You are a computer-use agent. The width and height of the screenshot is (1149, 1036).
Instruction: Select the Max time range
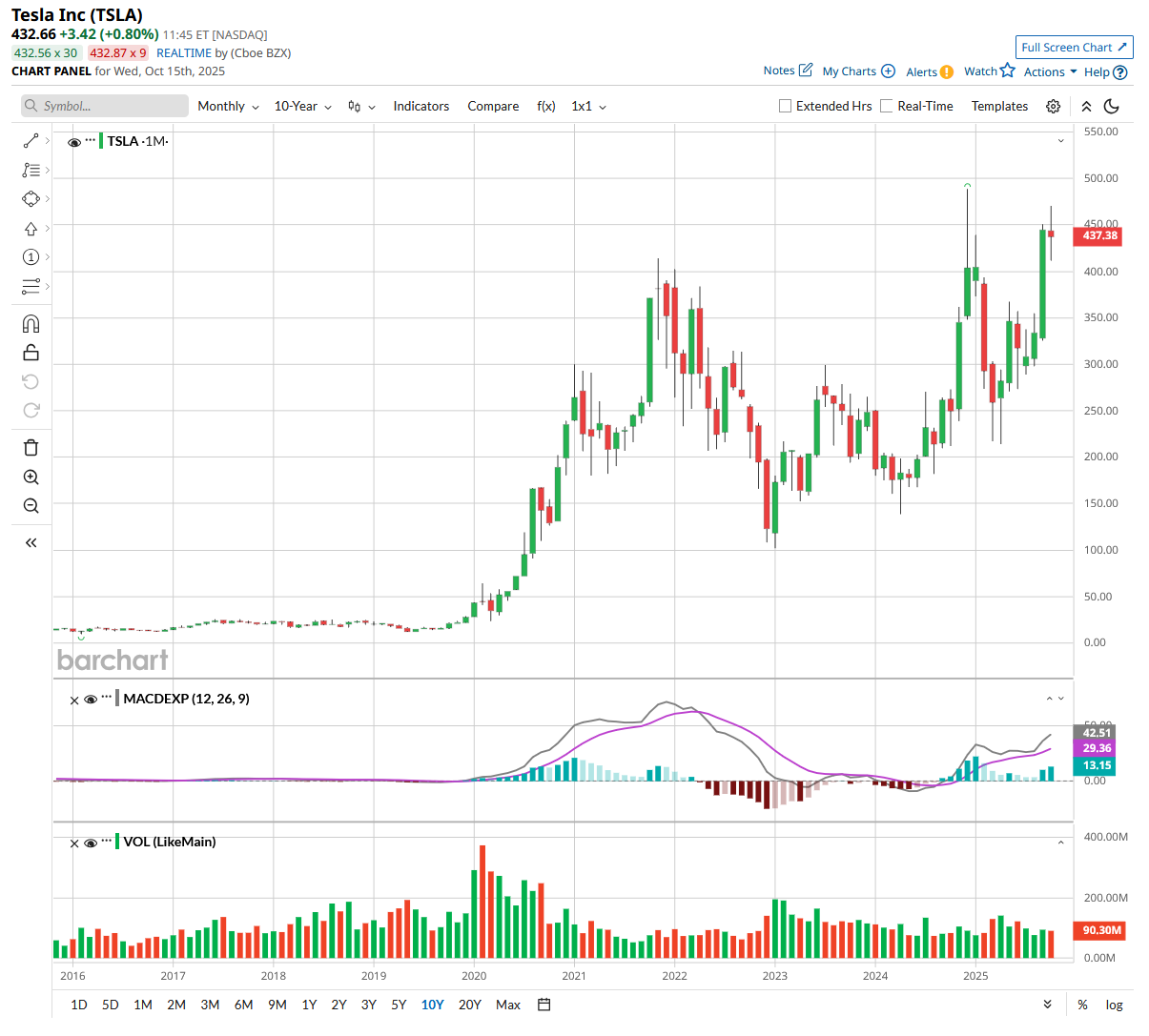click(x=508, y=1005)
